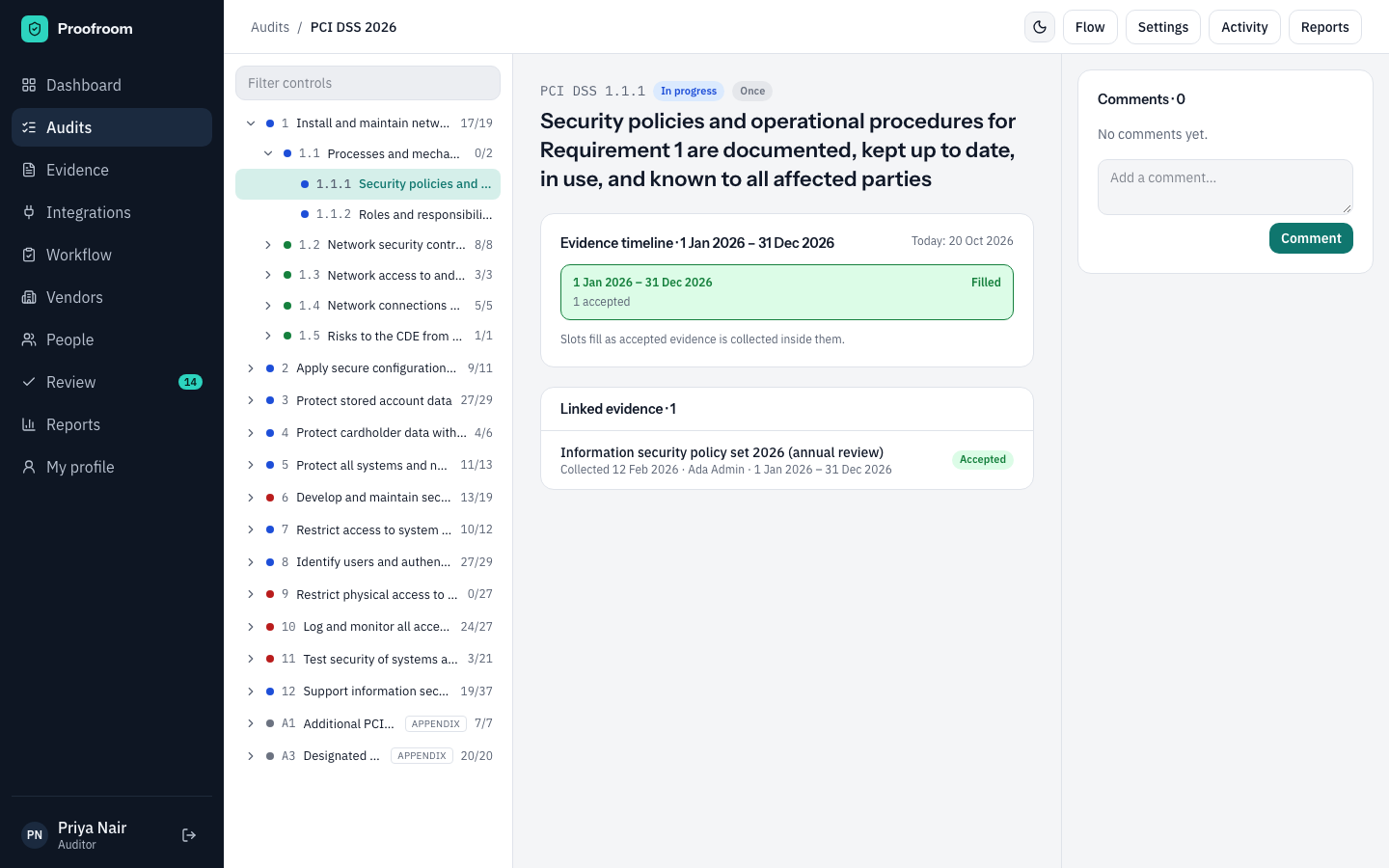Image resolution: width=1389 pixels, height=868 pixels.
Task: Open the Workflow page
Action: pyautogui.click(x=112, y=255)
